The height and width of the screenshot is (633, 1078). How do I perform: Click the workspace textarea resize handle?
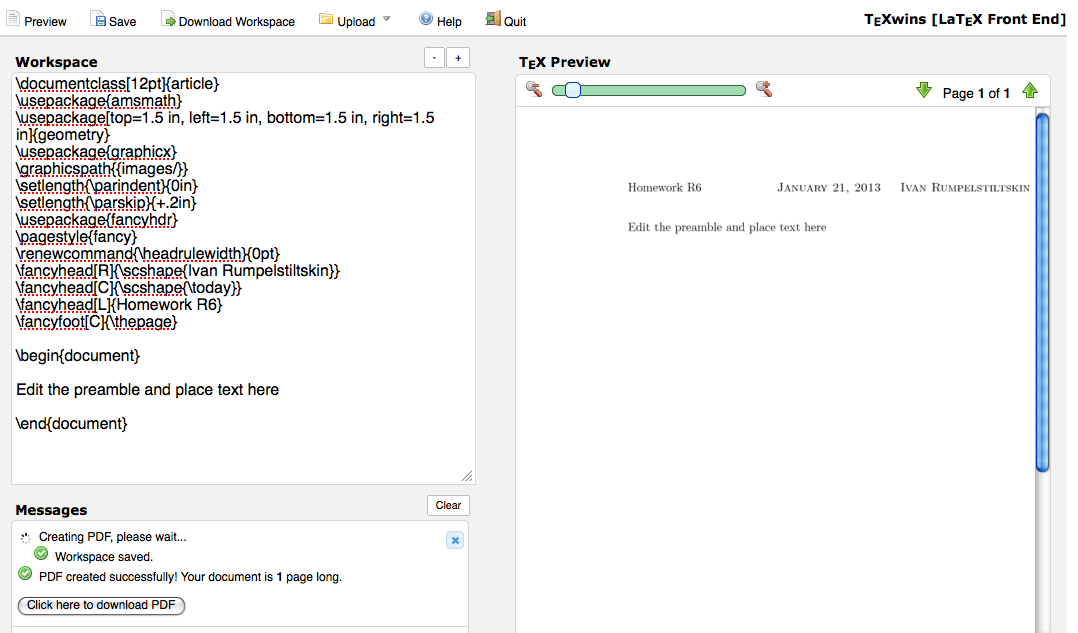click(x=467, y=477)
